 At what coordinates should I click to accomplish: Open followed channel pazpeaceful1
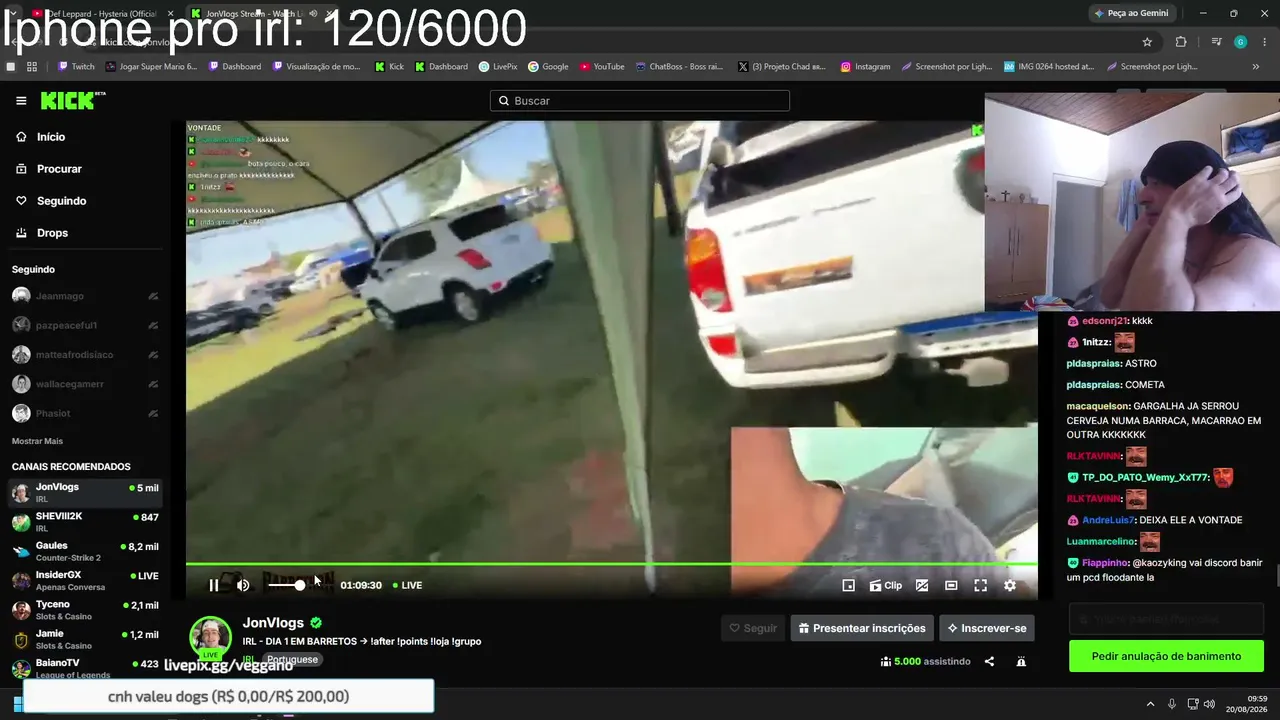tap(85, 325)
